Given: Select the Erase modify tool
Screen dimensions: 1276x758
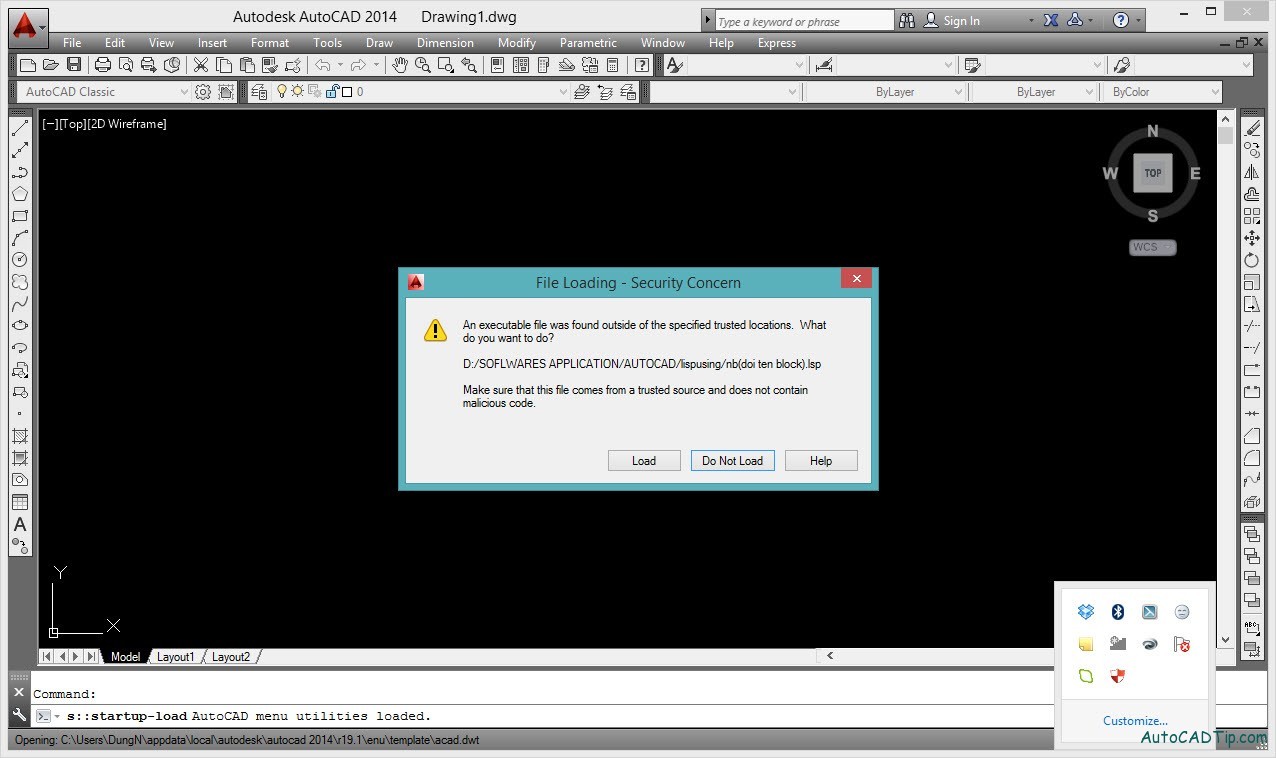Looking at the screenshot, I should coord(1252,128).
